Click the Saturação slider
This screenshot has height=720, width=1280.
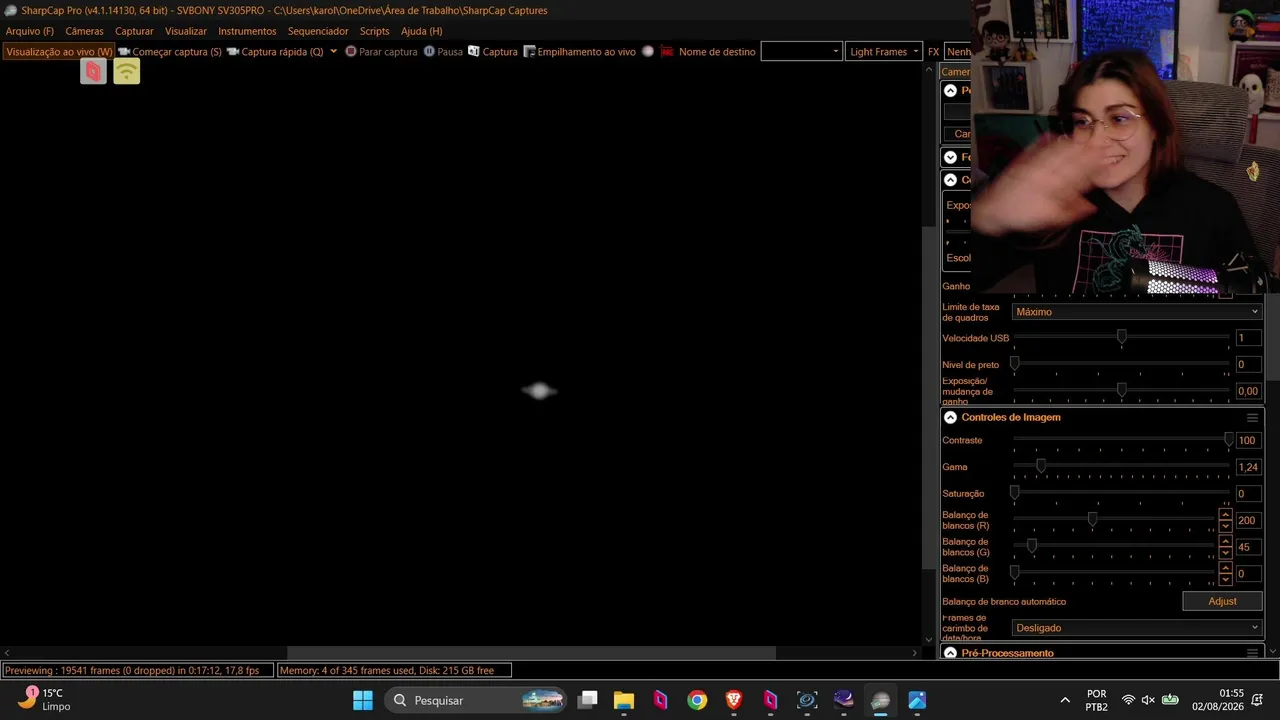click(1121, 493)
